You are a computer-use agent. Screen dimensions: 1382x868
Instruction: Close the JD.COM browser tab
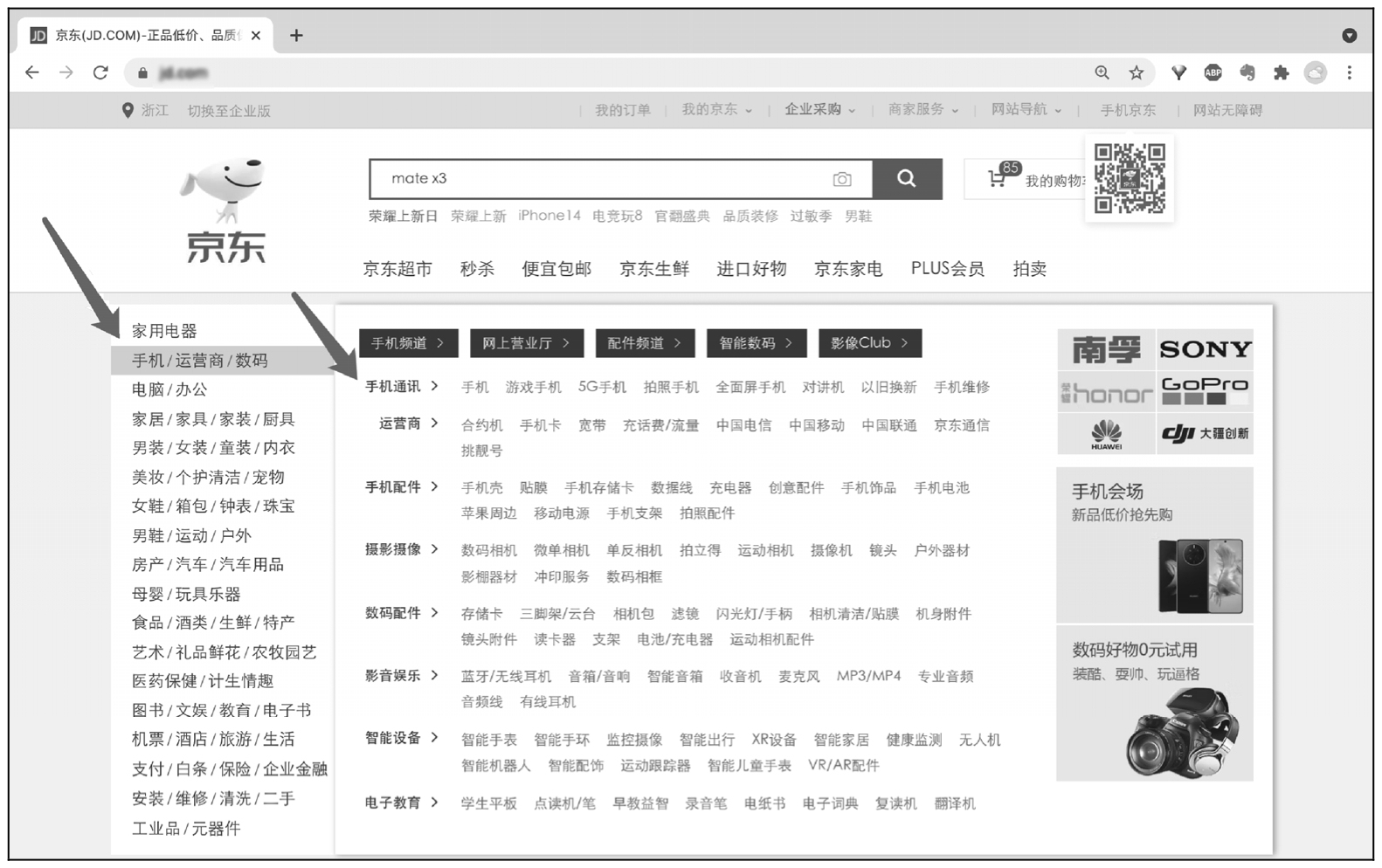(256, 35)
